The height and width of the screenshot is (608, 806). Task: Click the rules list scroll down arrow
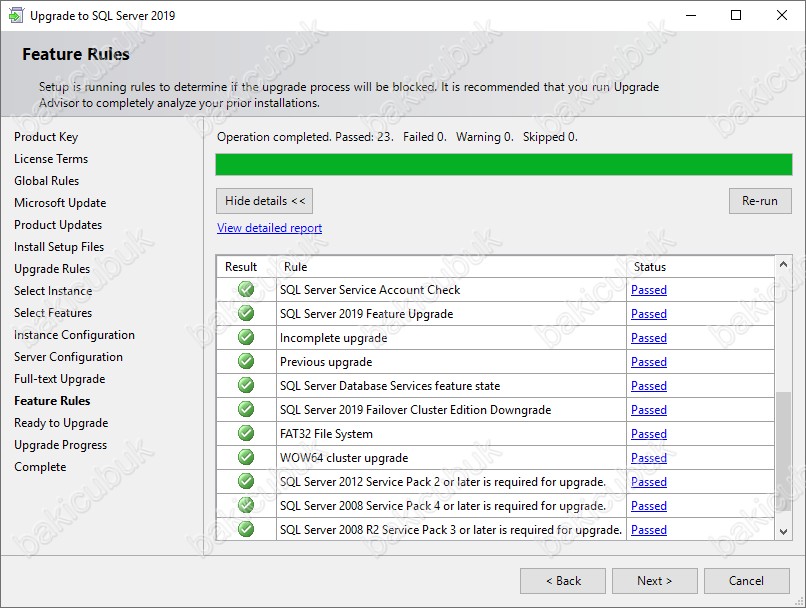(x=783, y=531)
